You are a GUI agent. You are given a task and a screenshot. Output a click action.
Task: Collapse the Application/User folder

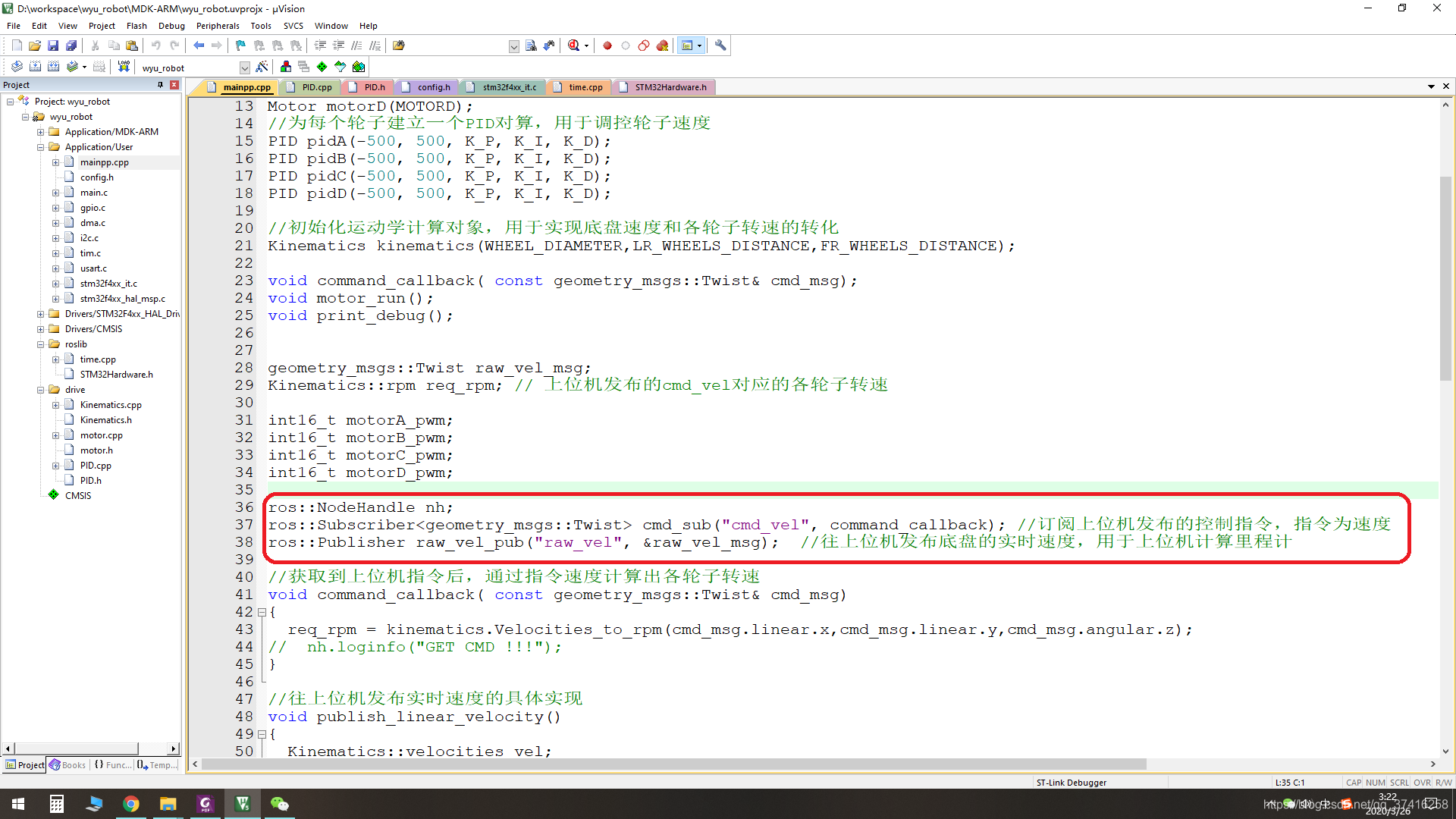tap(41, 147)
